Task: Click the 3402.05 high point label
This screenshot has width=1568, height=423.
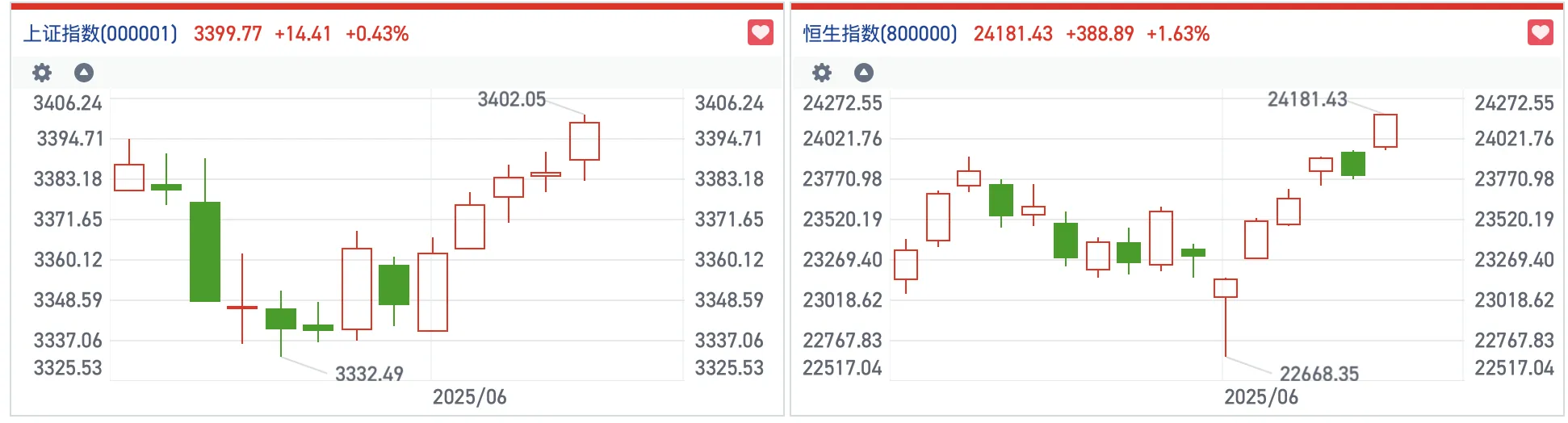Action: tap(512, 99)
